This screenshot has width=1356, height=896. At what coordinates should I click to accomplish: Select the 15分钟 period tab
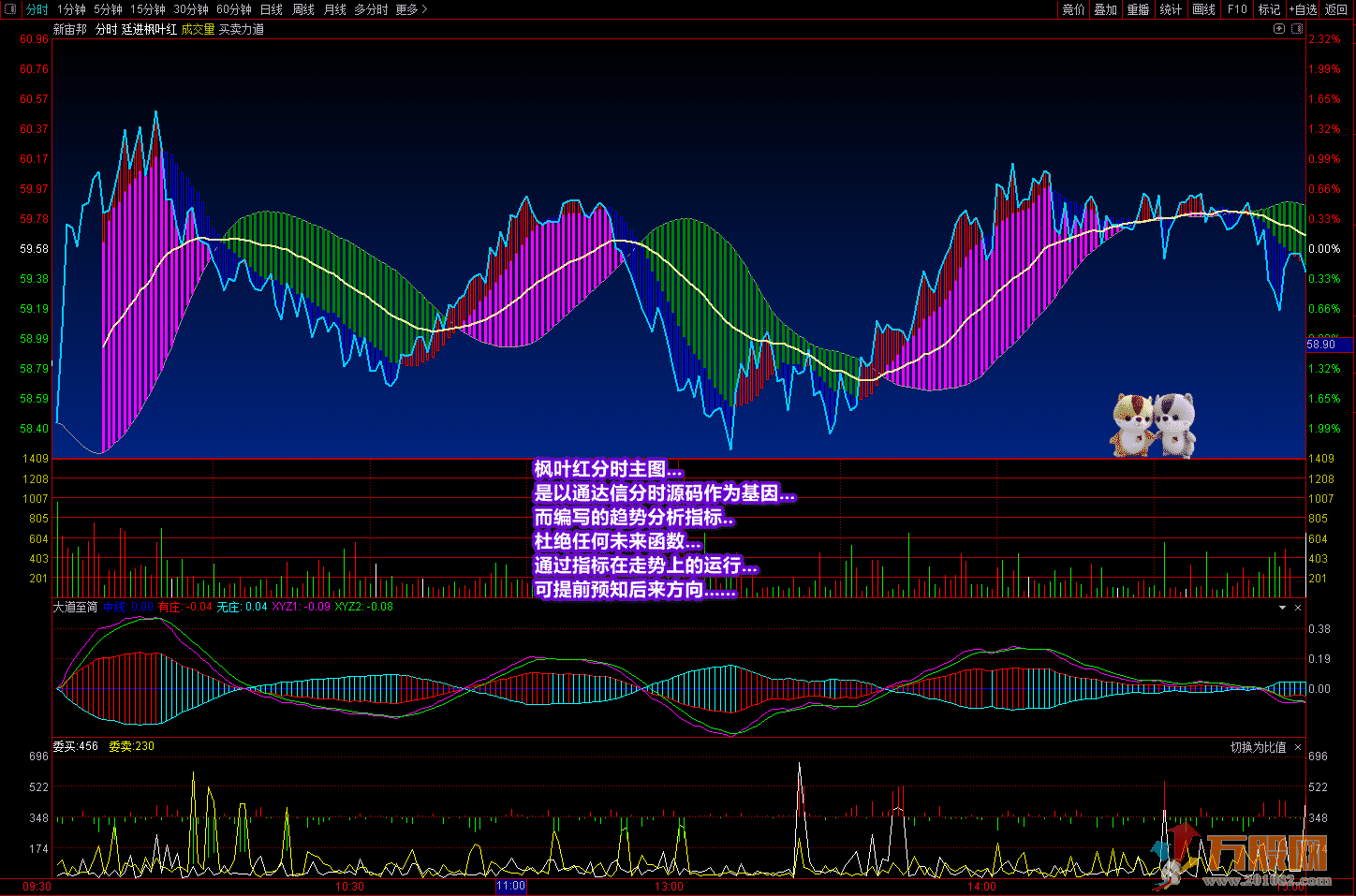pyautogui.click(x=147, y=9)
